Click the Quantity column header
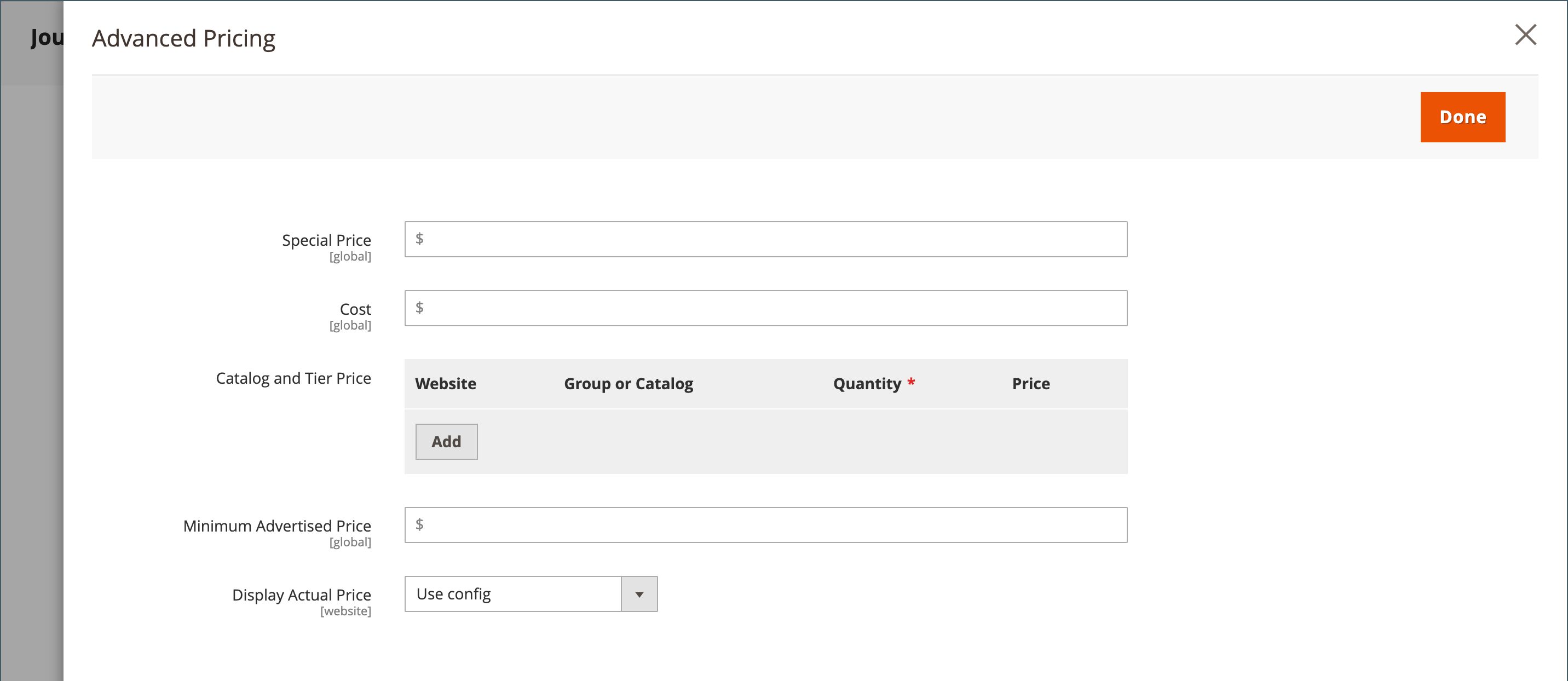The image size is (1568, 681). coord(867,383)
